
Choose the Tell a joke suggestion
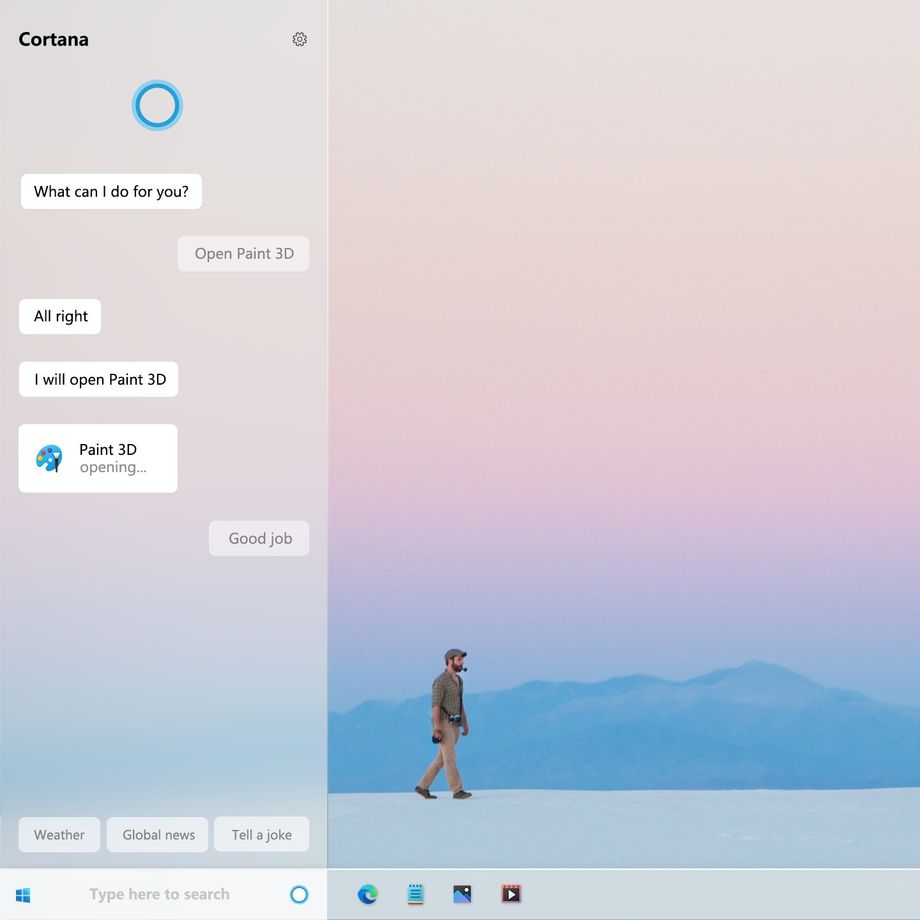(262, 834)
